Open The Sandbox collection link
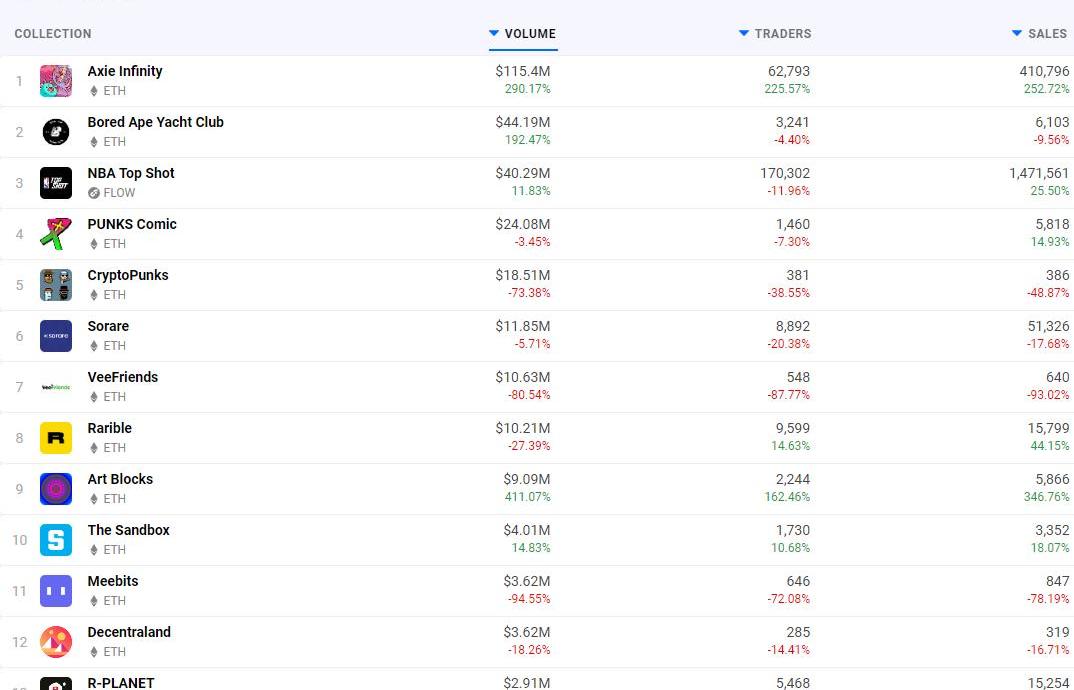This screenshot has width=1074, height=690. pyautogui.click(x=128, y=530)
